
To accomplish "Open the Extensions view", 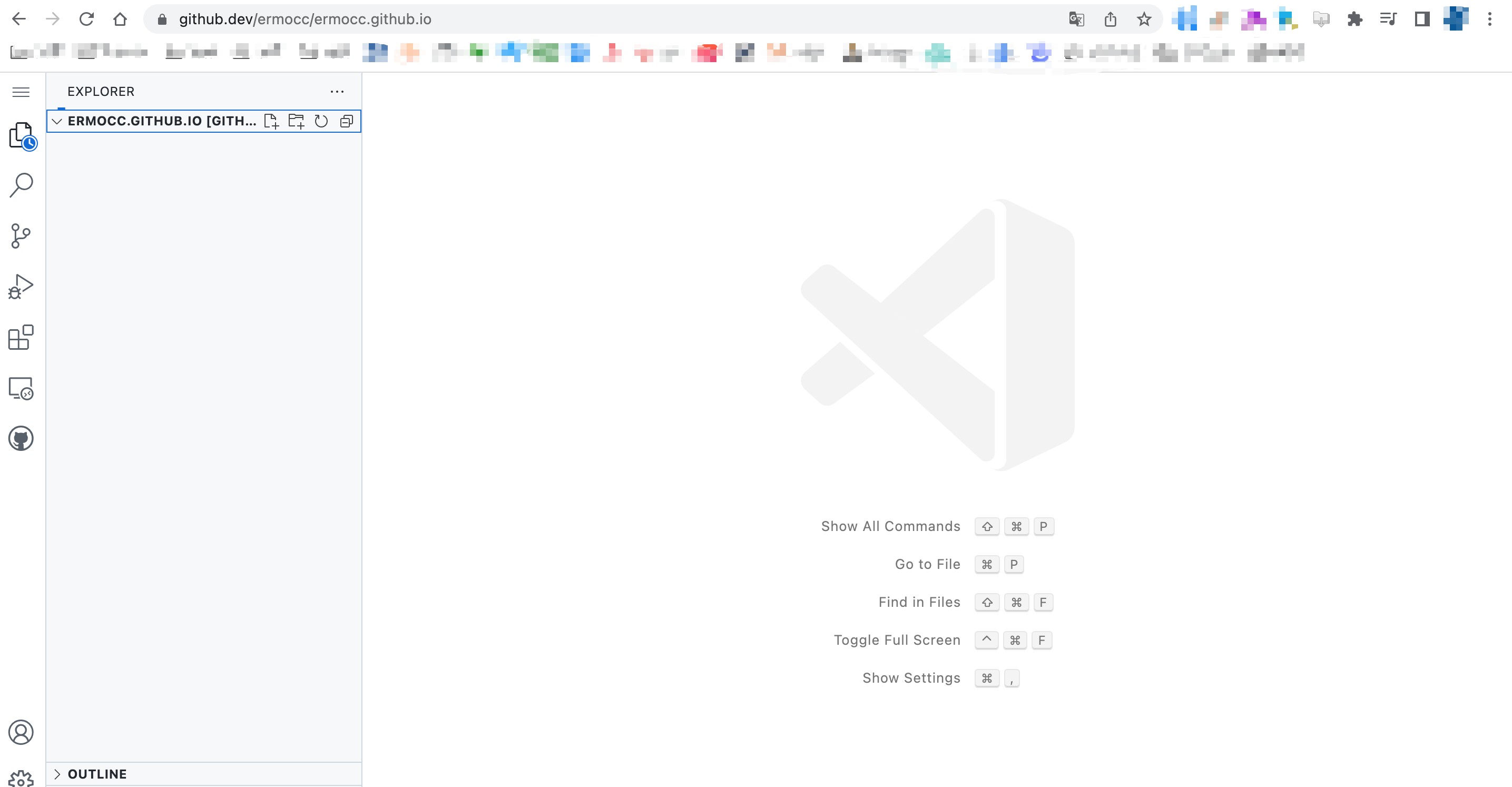I will [x=21, y=338].
